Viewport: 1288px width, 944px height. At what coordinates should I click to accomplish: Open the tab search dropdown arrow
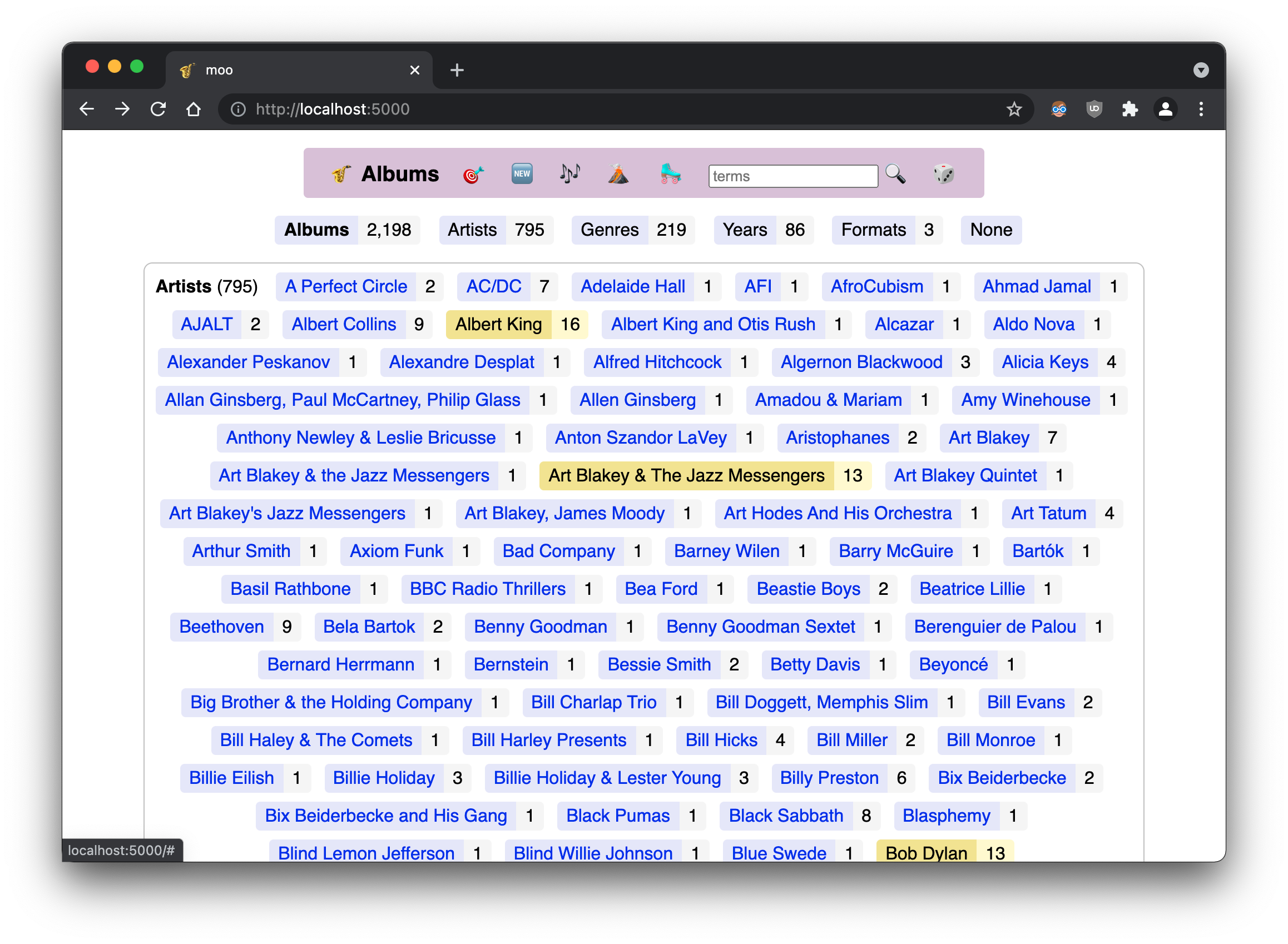click(1201, 70)
